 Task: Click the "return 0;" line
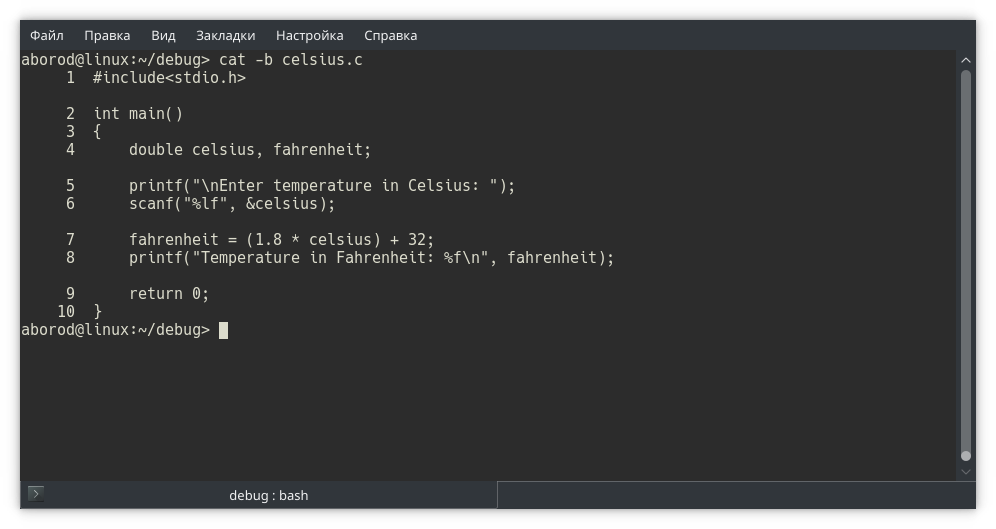[169, 294]
